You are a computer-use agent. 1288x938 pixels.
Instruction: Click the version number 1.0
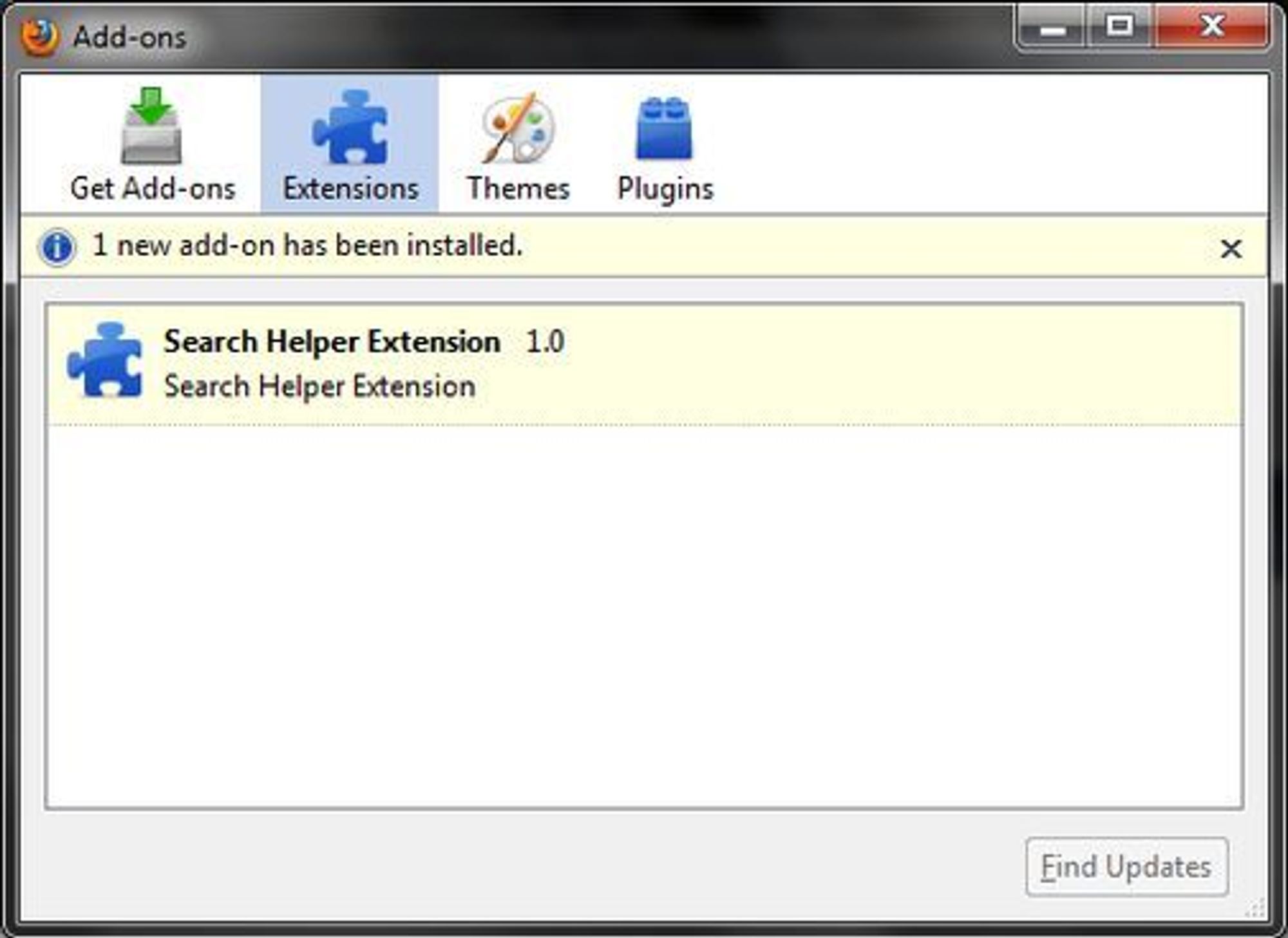click(545, 342)
